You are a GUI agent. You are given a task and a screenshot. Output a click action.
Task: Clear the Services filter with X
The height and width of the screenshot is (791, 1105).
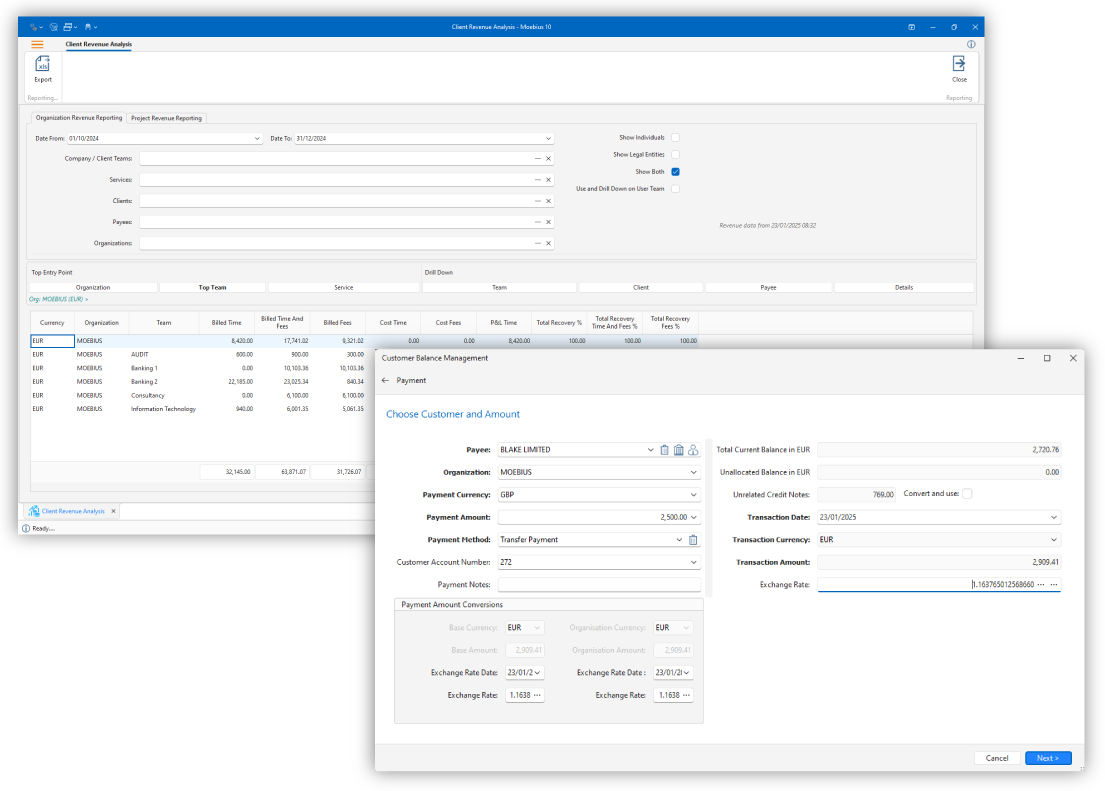pos(548,180)
